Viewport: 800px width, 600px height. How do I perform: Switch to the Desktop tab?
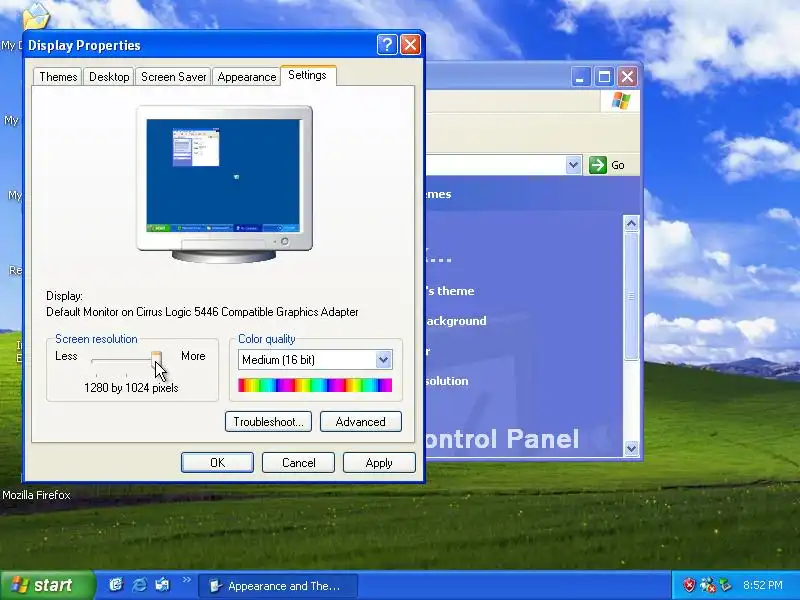[109, 77]
